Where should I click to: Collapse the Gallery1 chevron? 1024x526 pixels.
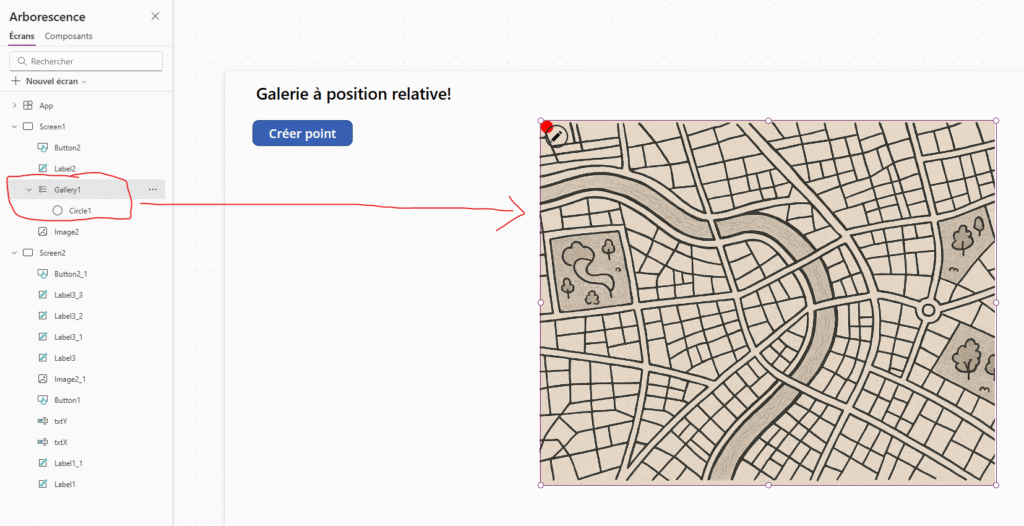[29, 189]
